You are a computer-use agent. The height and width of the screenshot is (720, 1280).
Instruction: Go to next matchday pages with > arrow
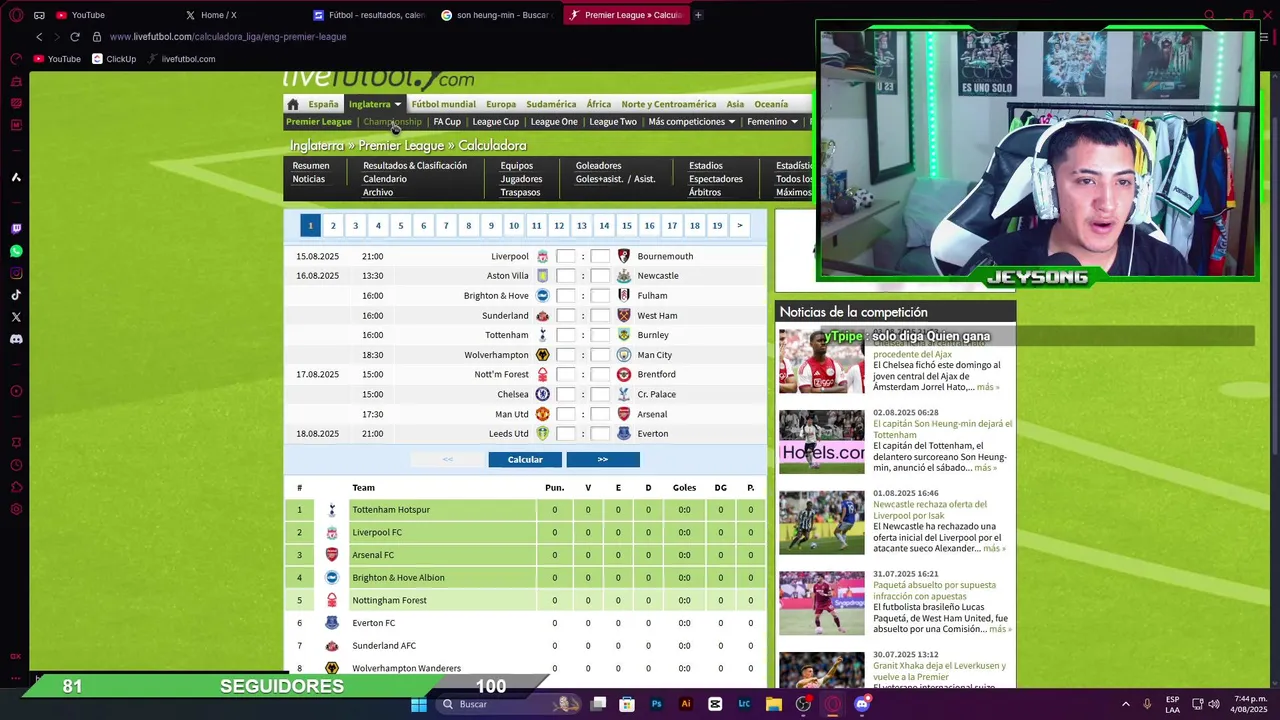click(739, 226)
